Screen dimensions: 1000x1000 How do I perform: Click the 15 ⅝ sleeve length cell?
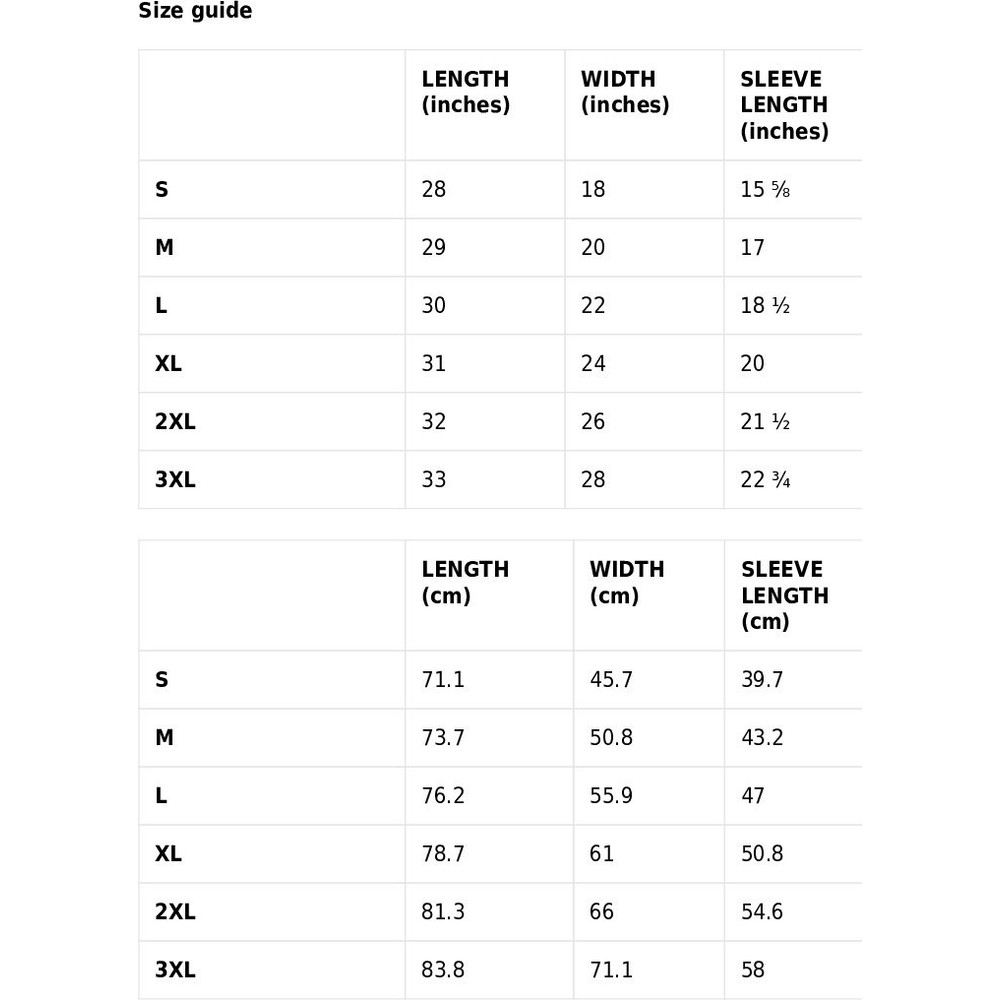pyautogui.click(x=765, y=189)
